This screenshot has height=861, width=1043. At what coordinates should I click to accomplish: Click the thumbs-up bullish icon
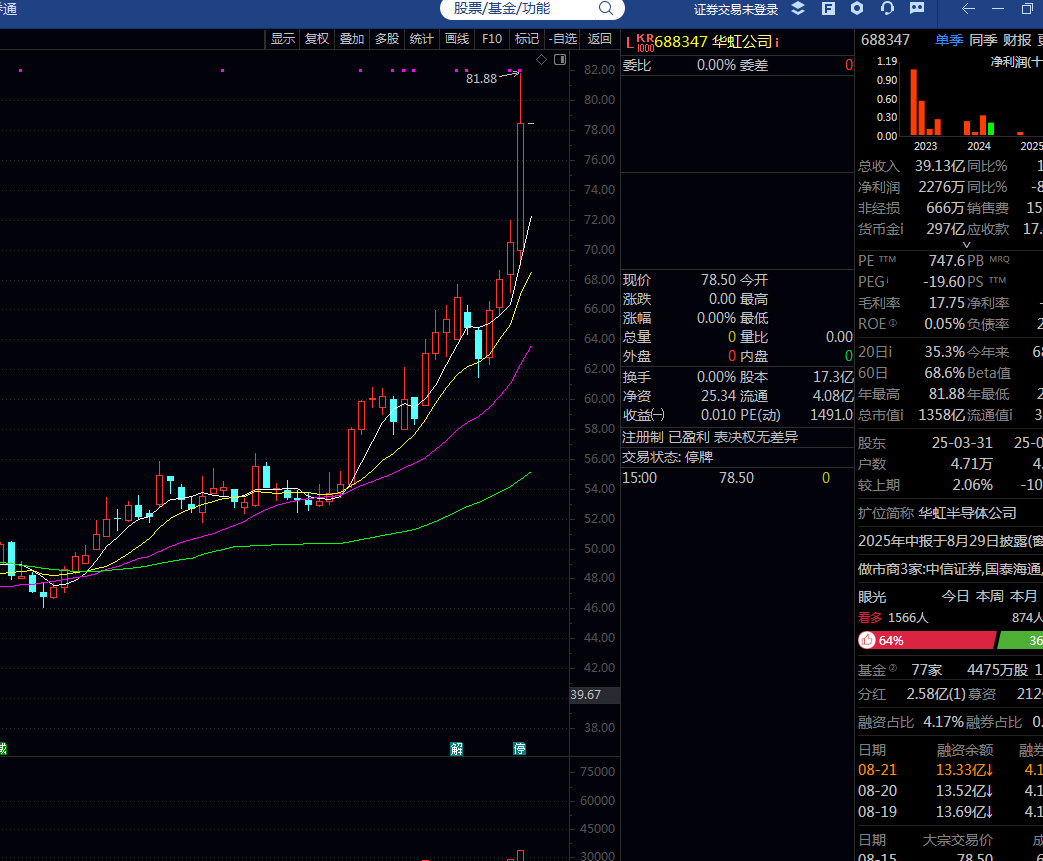coord(867,640)
